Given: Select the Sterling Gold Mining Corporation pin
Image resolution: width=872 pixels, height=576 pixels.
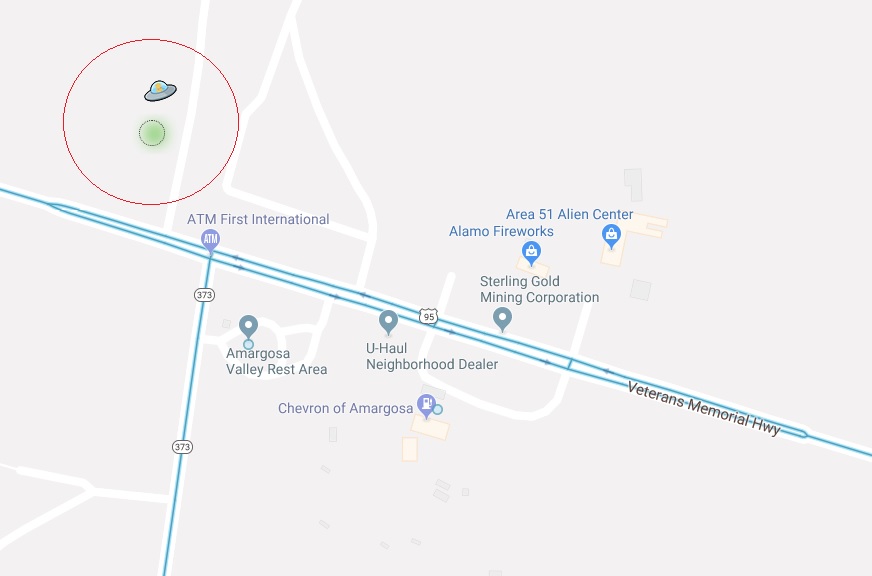Looking at the screenshot, I should pos(502,320).
